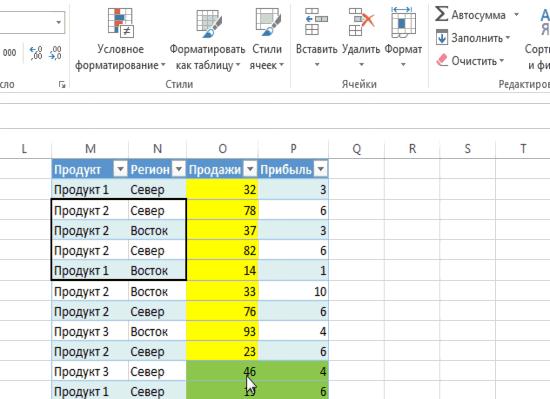Select column R header

[412, 149]
